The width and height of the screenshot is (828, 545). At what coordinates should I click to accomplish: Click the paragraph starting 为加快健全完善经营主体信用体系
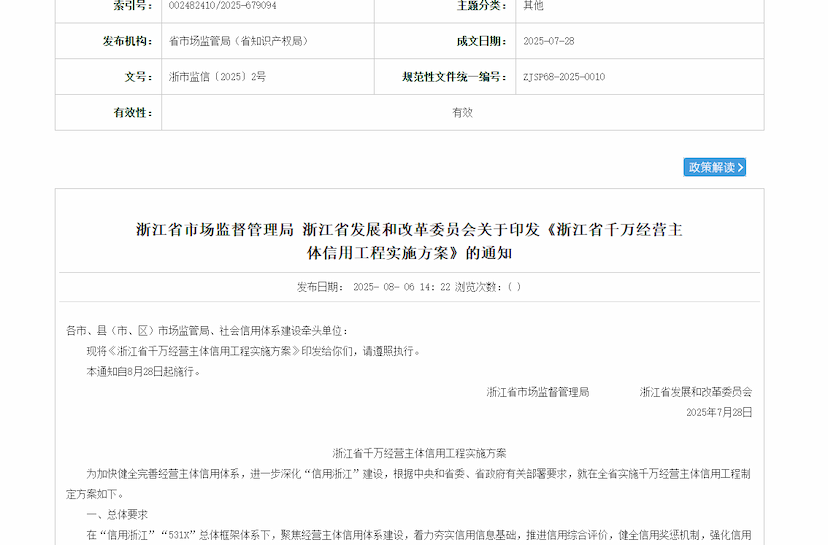(x=408, y=484)
